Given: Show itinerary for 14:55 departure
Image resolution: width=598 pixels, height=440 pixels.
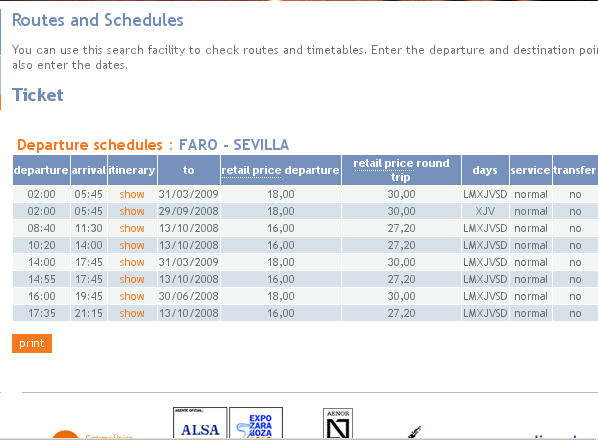Looking at the screenshot, I should (x=132, y=279).
